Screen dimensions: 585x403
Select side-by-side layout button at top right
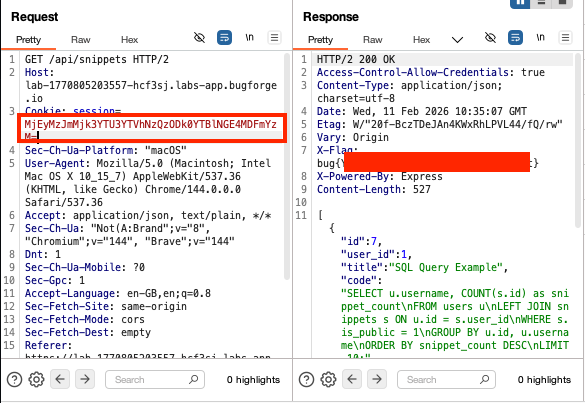pos(520,3)
